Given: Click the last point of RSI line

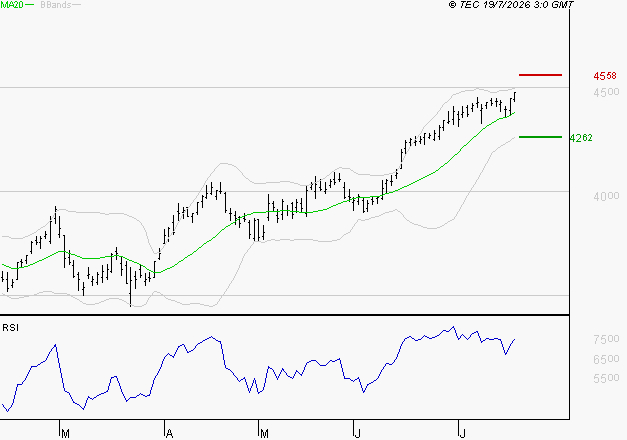Looking at the screenshot, I should pyautogui.click(x=515, y=339).
